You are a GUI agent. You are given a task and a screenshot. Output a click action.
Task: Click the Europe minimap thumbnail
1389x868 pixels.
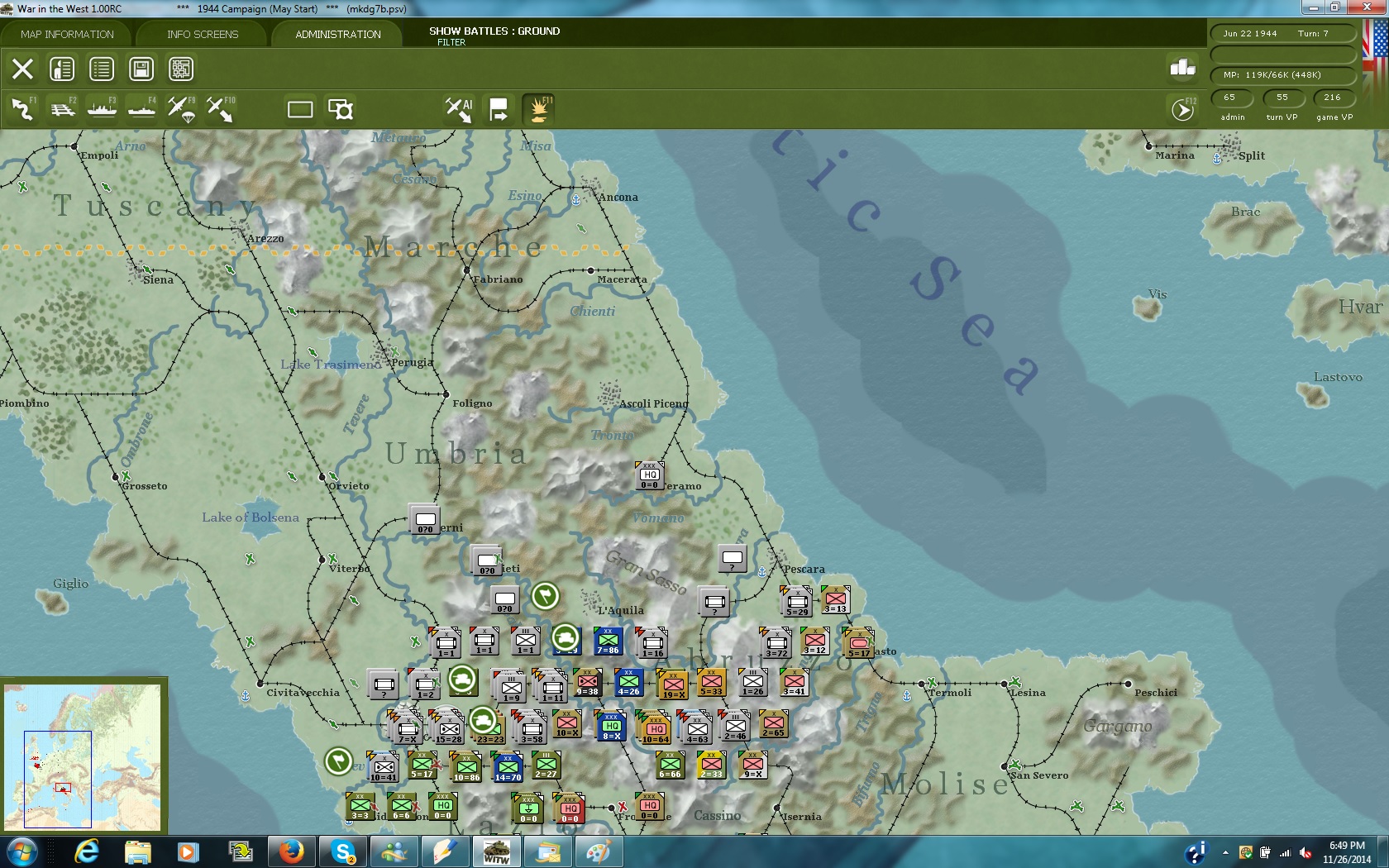(83, 756)
